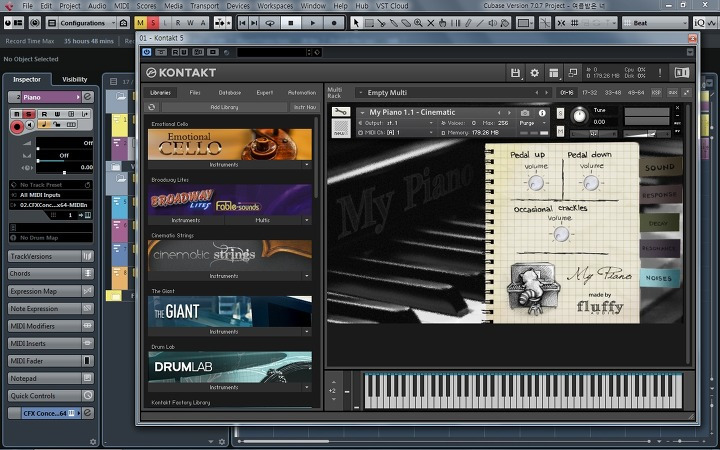Click the Kontakt Tune knob
This screenshot has height=450, width=720.
pyautogui.click(x=579, y=116)
